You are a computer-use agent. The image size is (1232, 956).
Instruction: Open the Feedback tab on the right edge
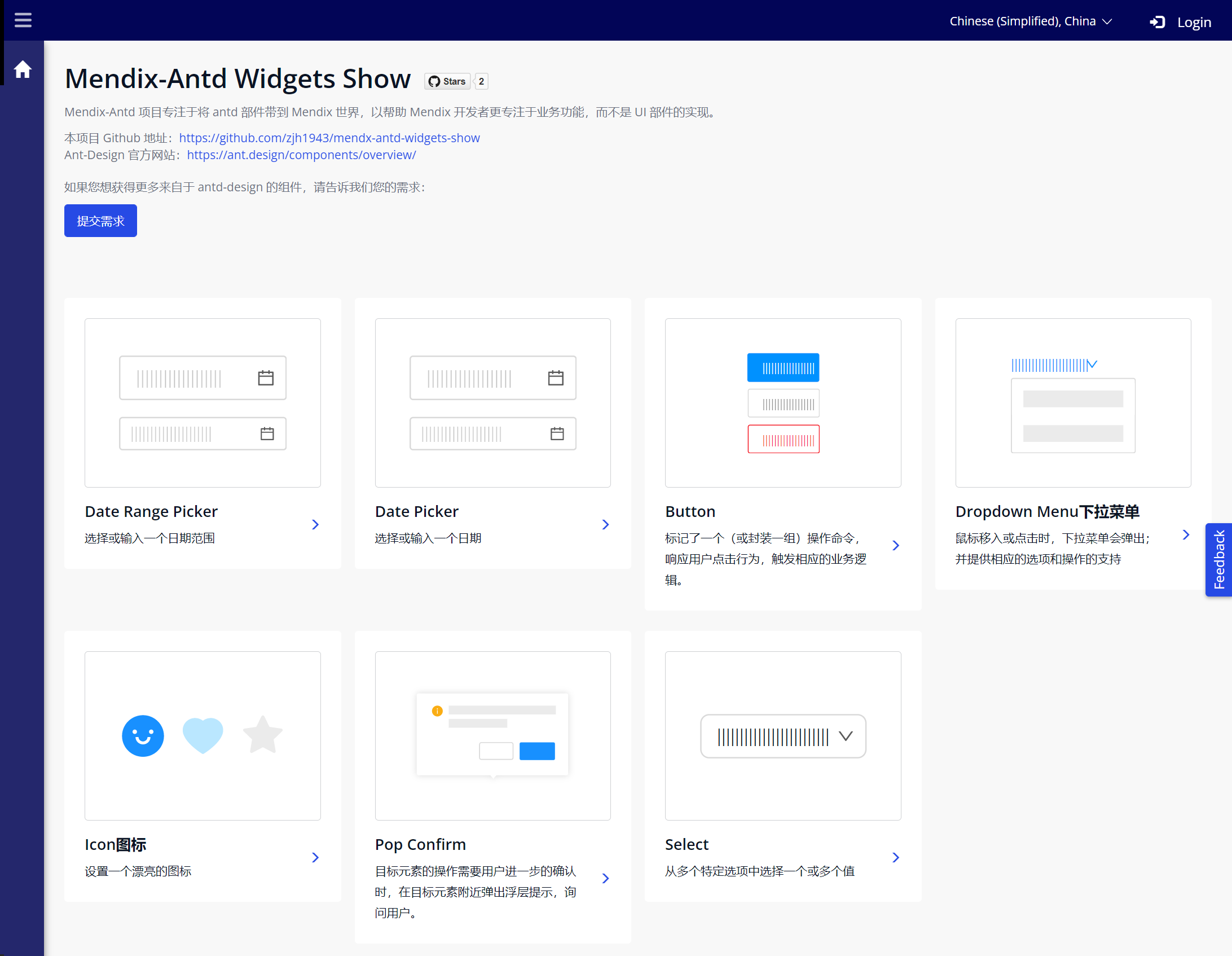click(1219, 559)
